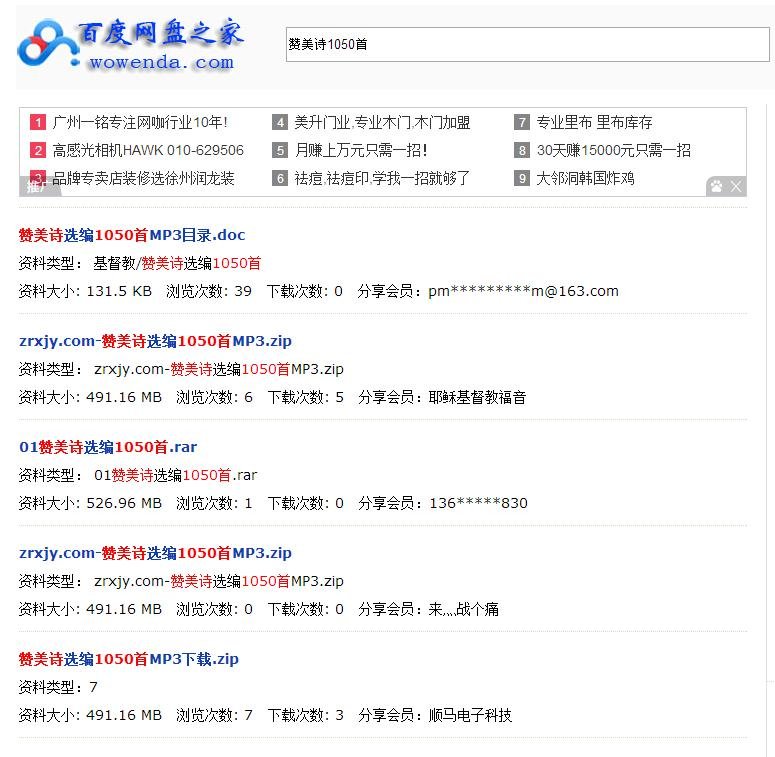Click sharer name 顺马电子科技
775x757 pixels.
pos(470,715)
